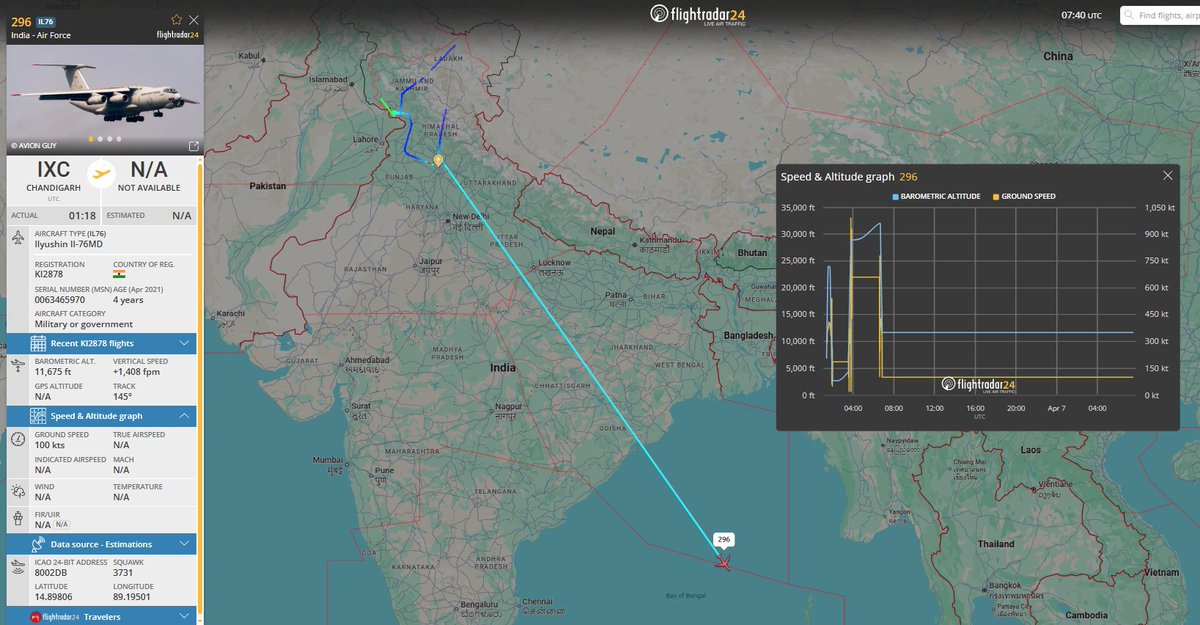This screenshot has width=1200, height=625.
Task: Click the wind weather icon
Action: 19,491
